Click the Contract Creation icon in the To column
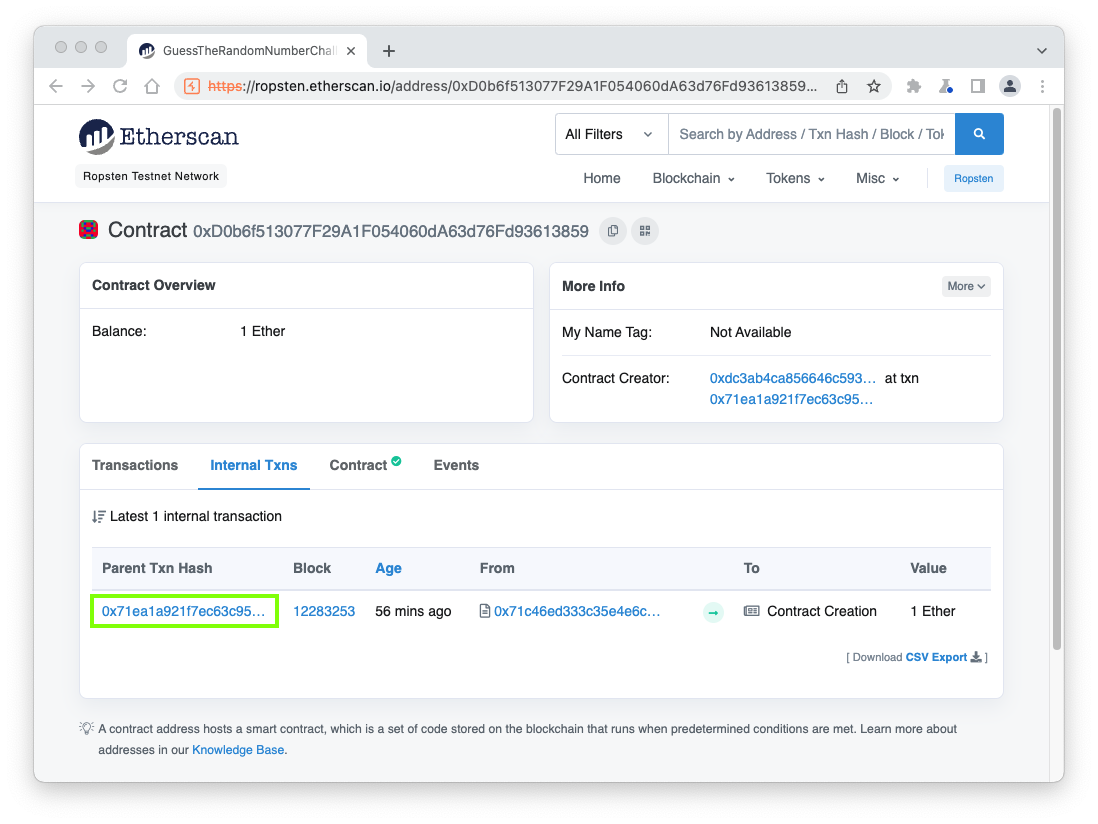This screenshot has height=824, width=1098. 751,611
